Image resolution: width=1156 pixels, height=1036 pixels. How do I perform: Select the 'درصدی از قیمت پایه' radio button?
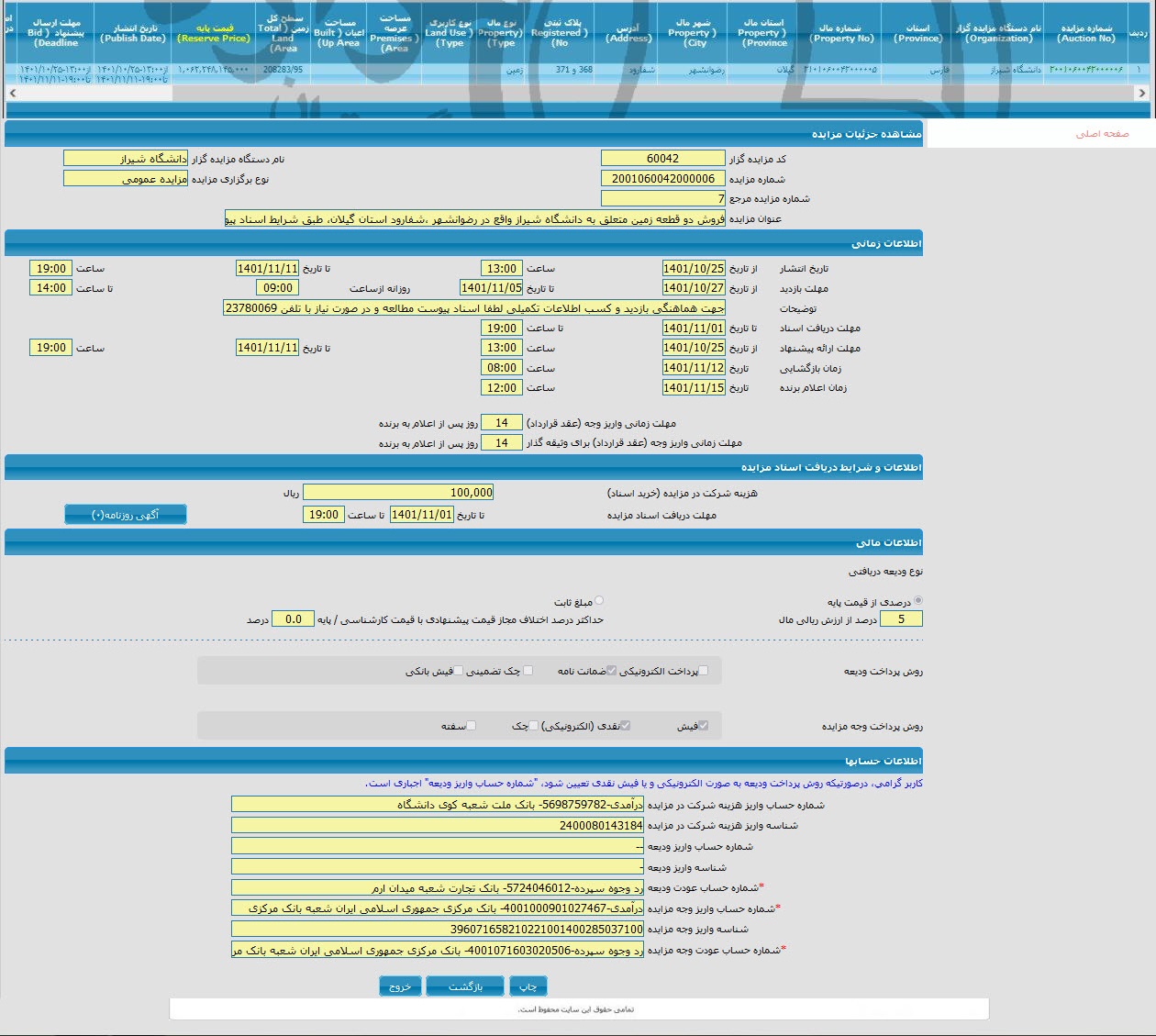(x=918, y=601)
